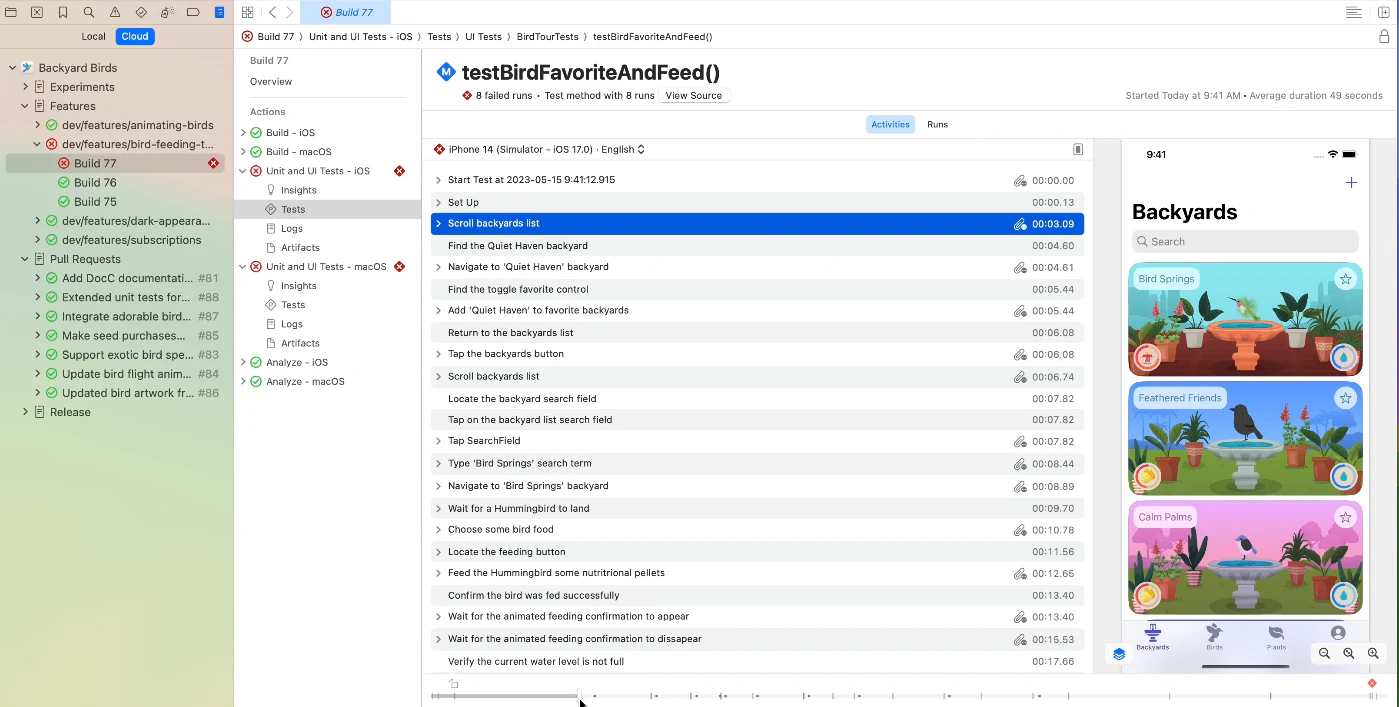The image size is (1399, 707).
Task: Collapse the Features group
Action: pyautogui.click(x=26, y=106)
